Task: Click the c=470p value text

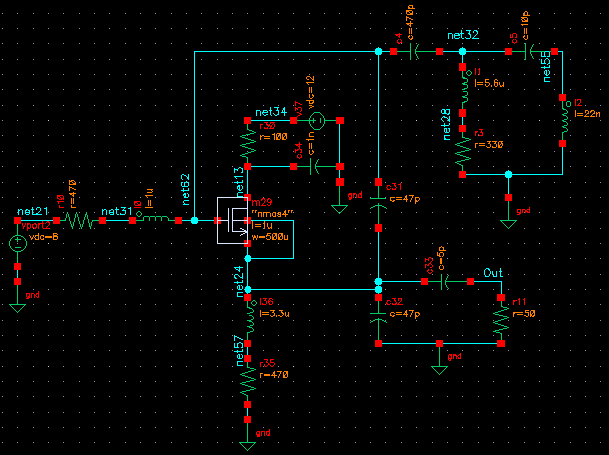Action: 410,23
